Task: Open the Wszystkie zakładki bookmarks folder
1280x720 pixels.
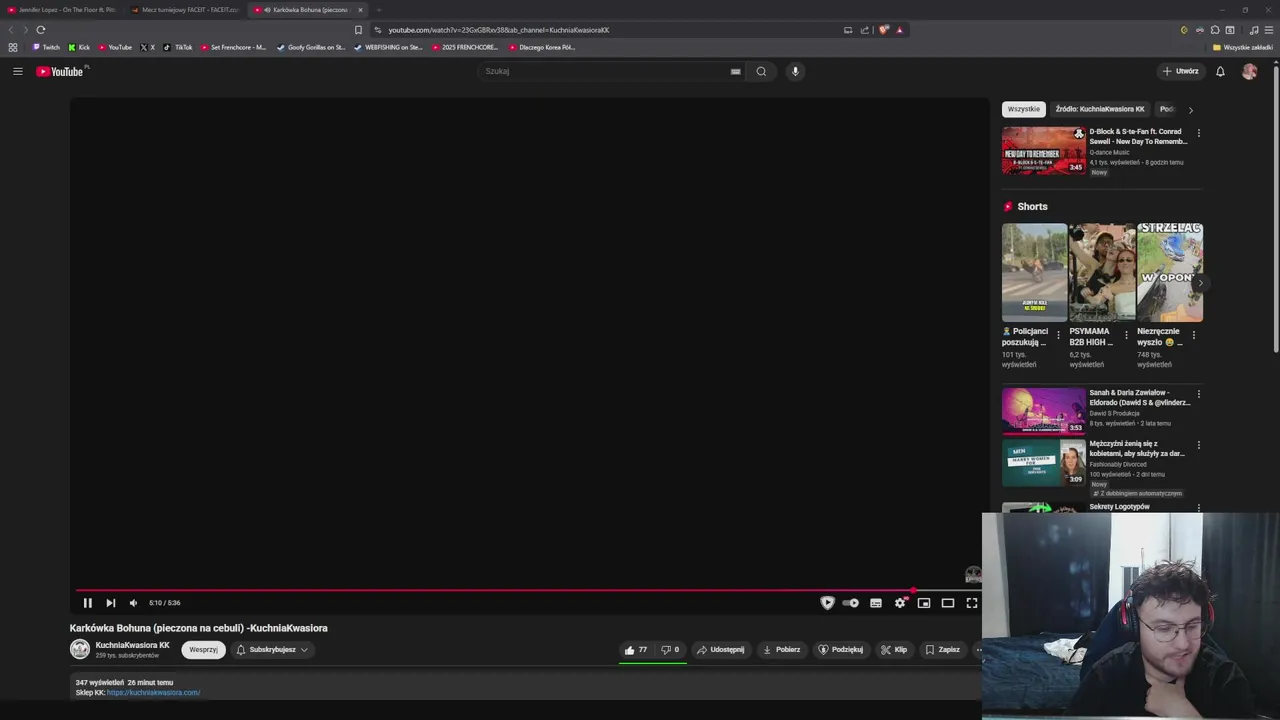Action: 1242,47
